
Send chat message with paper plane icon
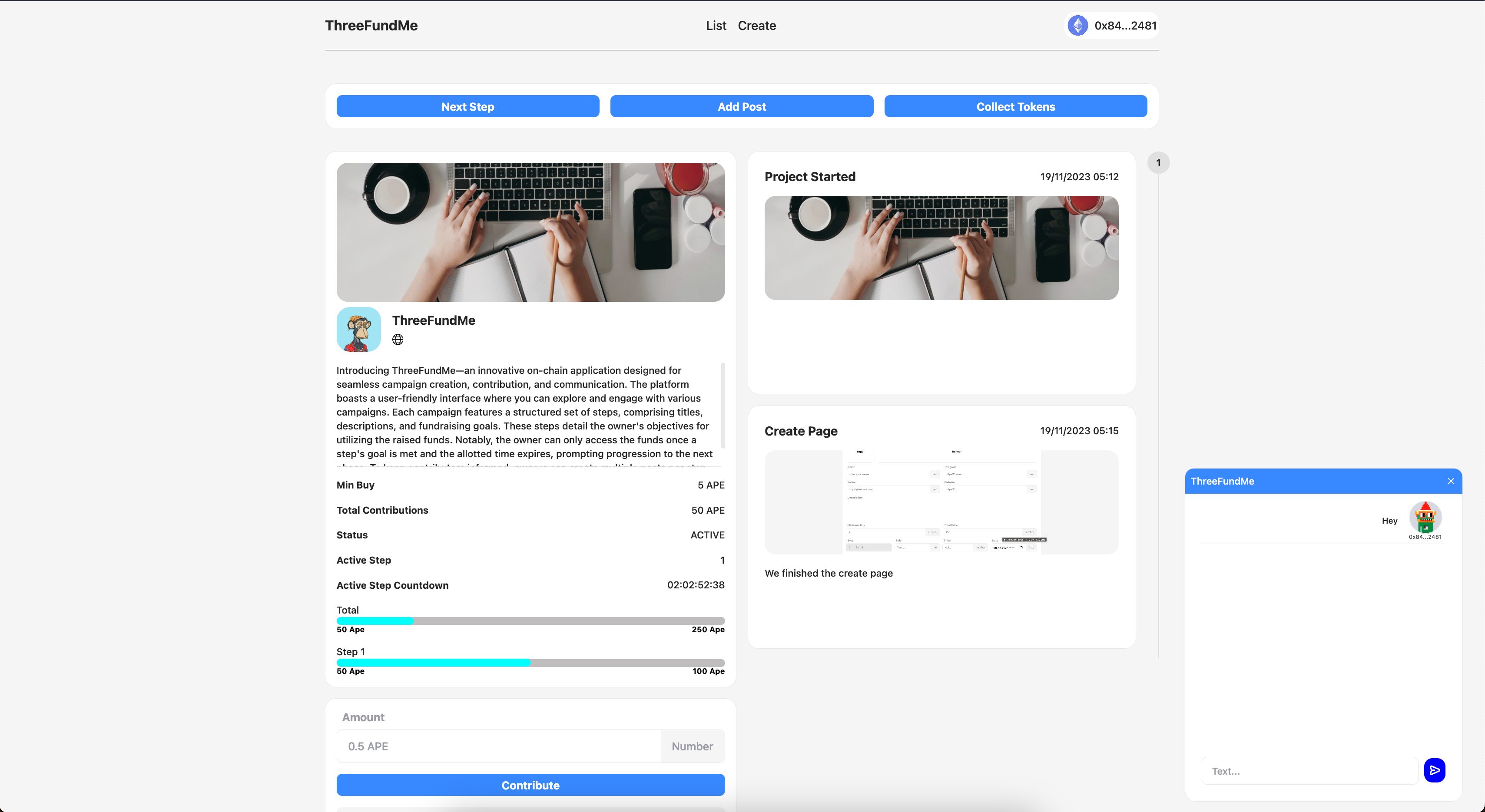pos(1434,770)
